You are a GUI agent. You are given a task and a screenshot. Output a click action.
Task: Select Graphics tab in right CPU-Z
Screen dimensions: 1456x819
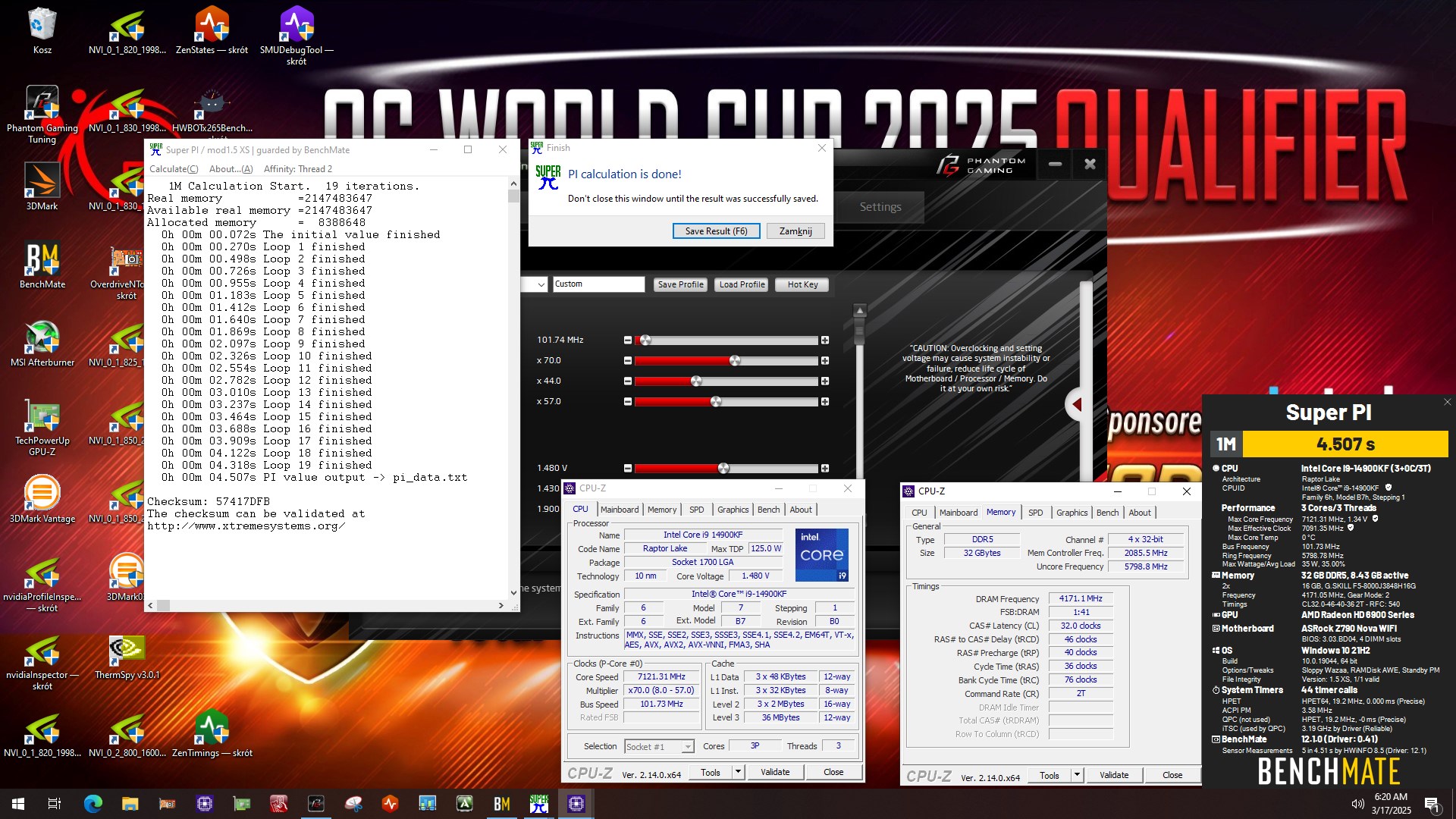click(x=1072, y=513)
